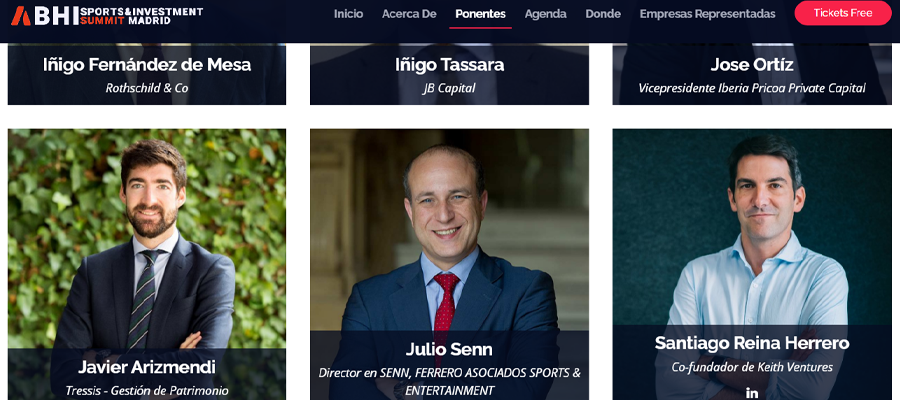Navigate to the Donde section

tap(603, 14)
